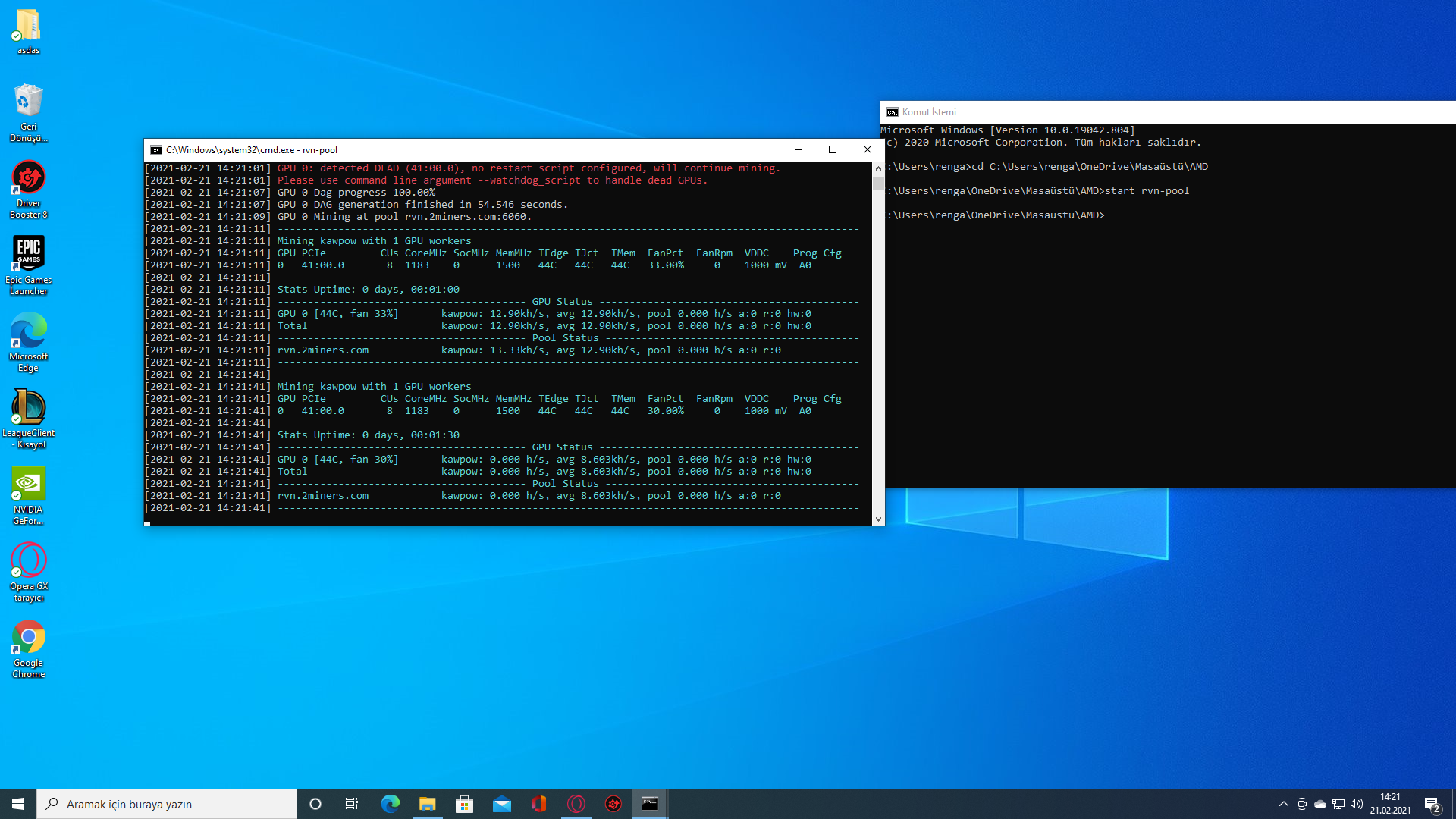Open the Mail app in taskbar
The image size is (1456, 819).
point(501,804)
